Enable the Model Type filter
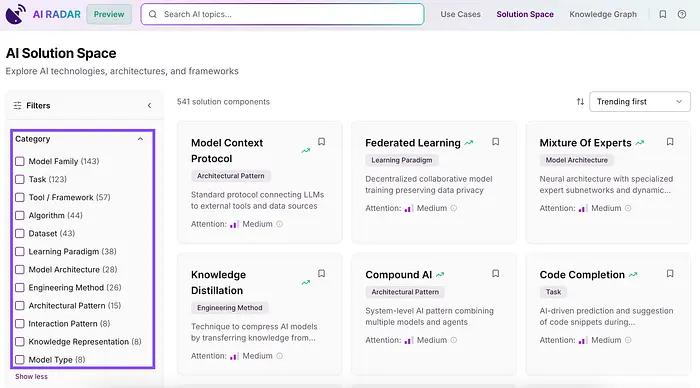Viewport: 700px width, 388px height. tap(20, 360)
